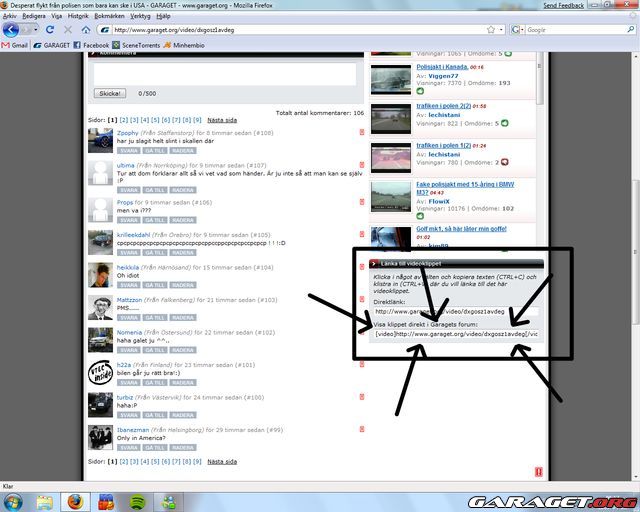Open the Verktyg menu
The image size is (640, 512).
pyautogui.click(x=140, y=17)
